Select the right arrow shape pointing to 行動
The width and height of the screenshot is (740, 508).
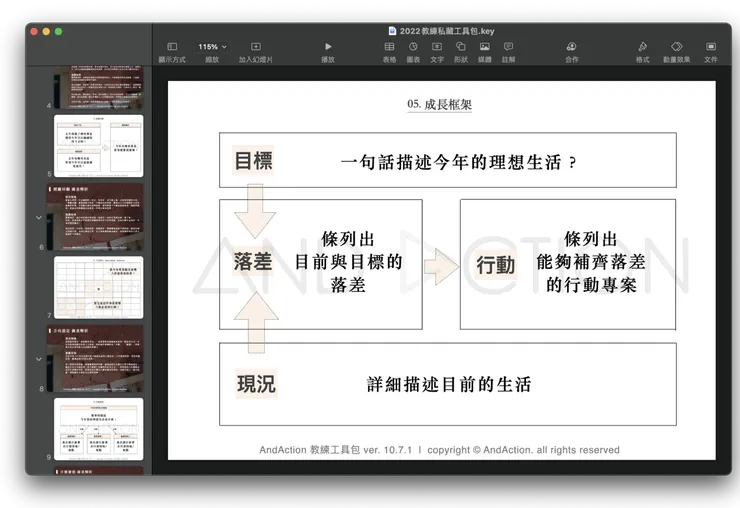click(x=441, y=267)
